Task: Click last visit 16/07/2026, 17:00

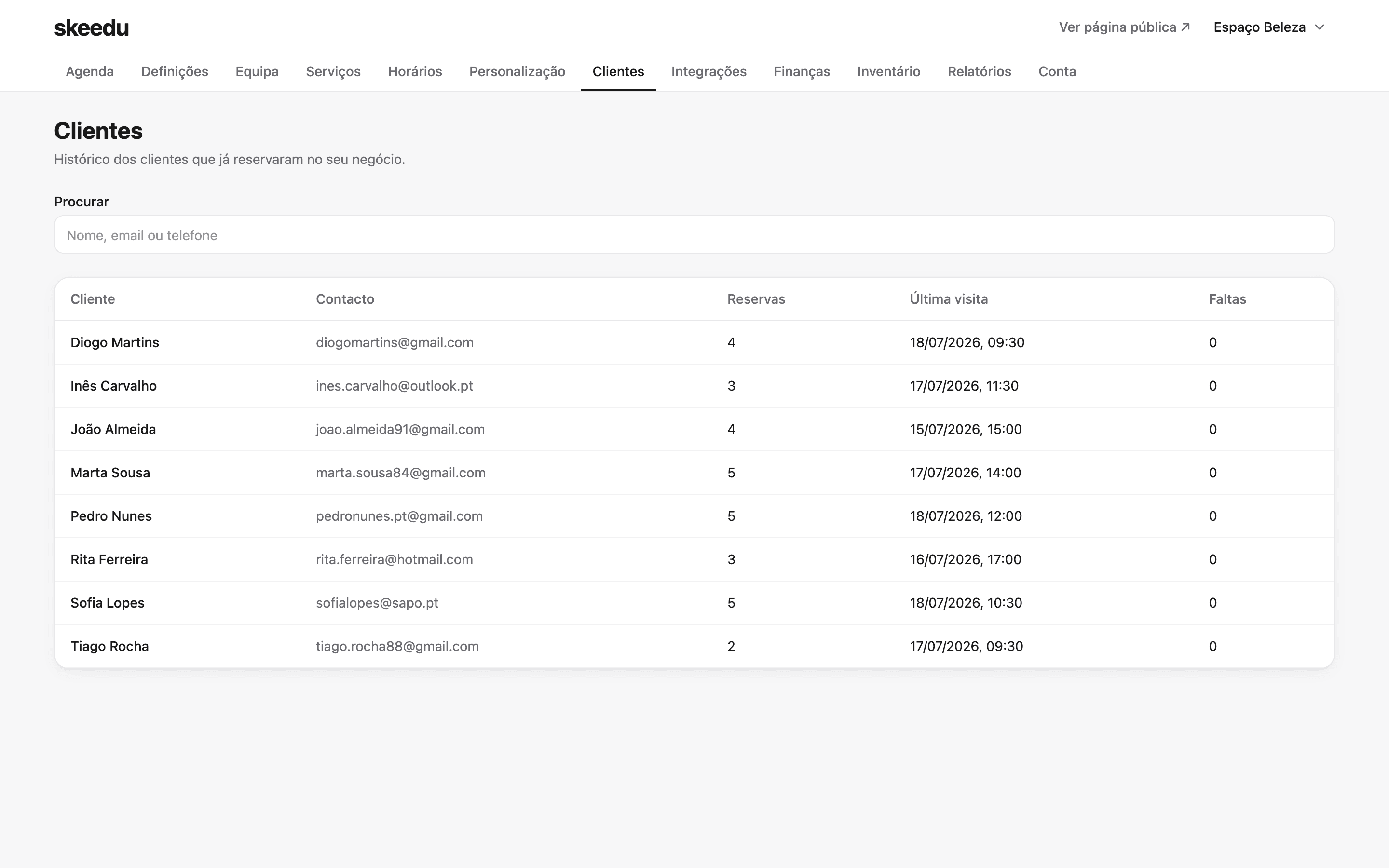Action: click(966, 560)
